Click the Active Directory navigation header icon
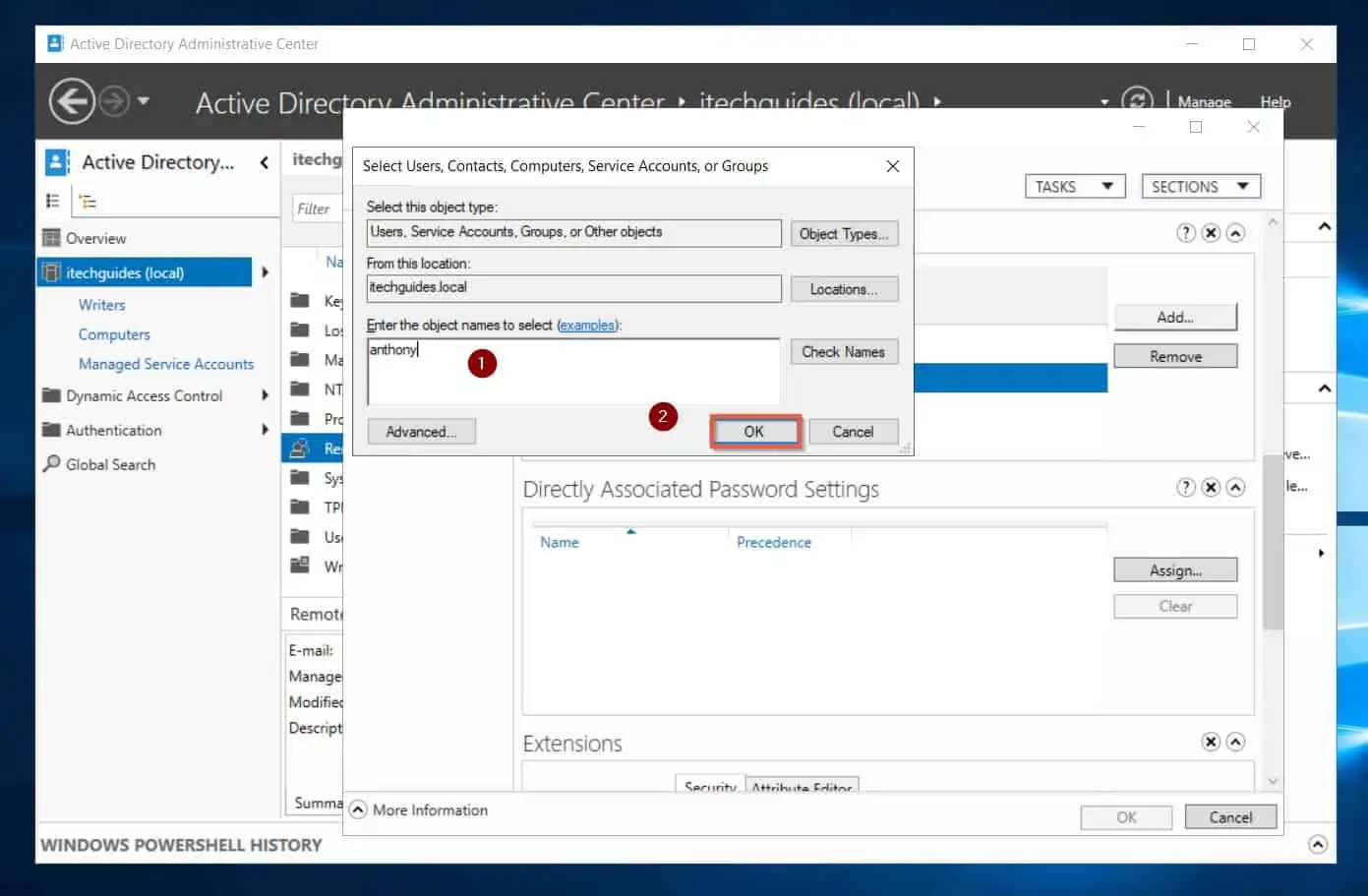The width and height of the screenshot is (1368, 896). (57, 162)
